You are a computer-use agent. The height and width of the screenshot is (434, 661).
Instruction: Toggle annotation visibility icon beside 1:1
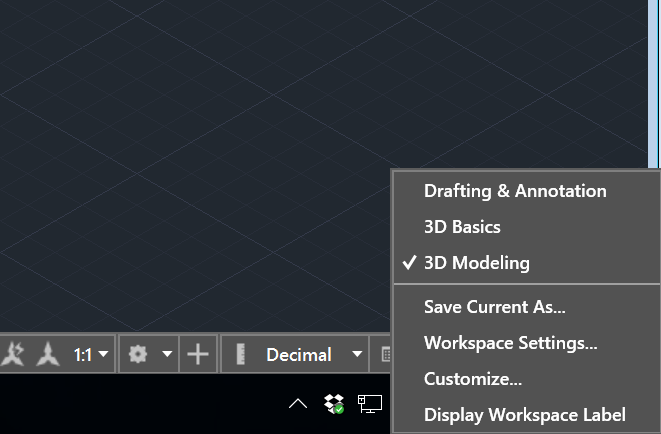click(x=48, y=354)
